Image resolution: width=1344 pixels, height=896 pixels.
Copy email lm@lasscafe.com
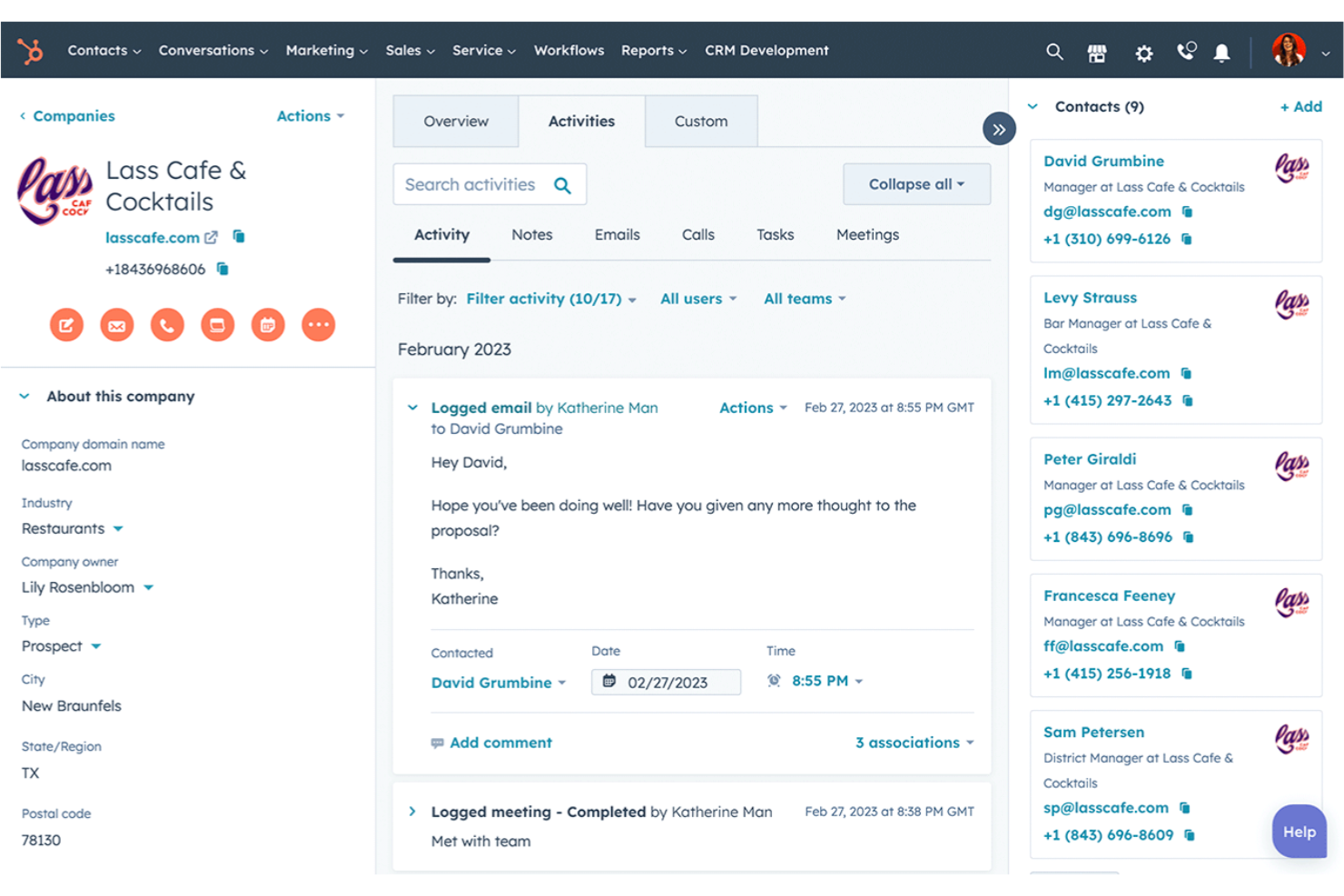pos(1186,373)
